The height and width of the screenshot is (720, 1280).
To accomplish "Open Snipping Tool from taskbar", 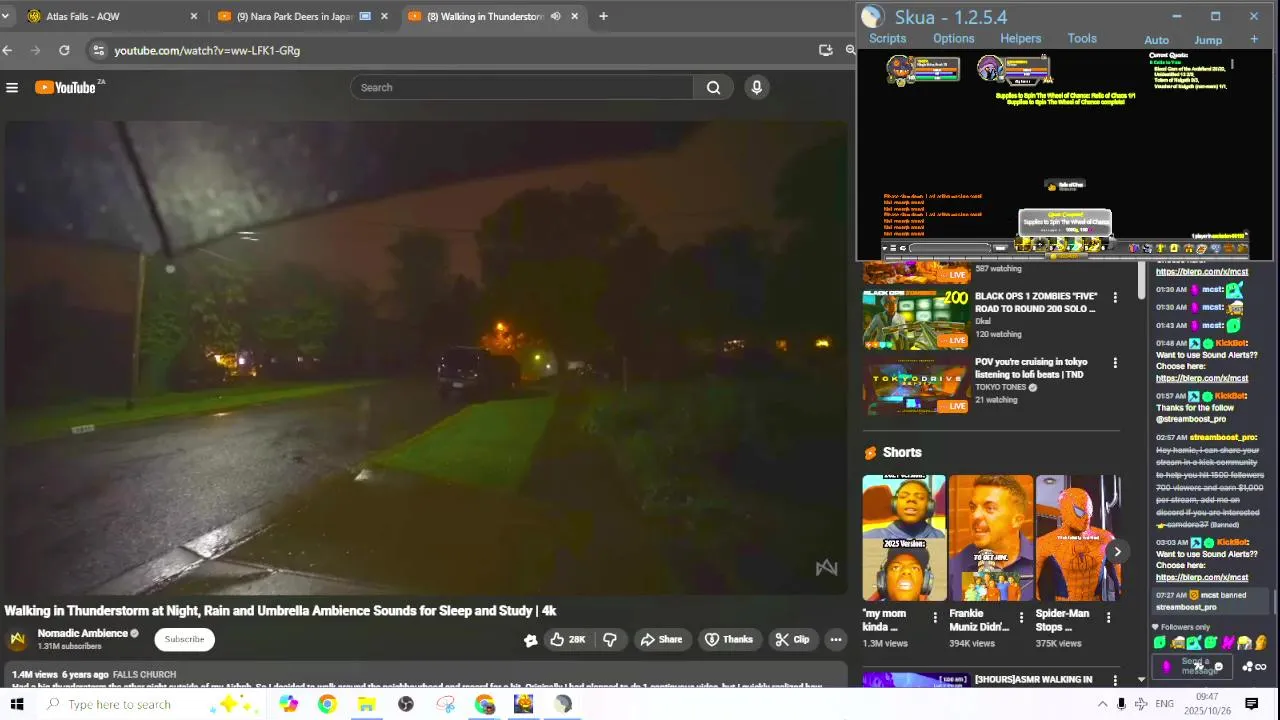I will (x=445, y=704).
